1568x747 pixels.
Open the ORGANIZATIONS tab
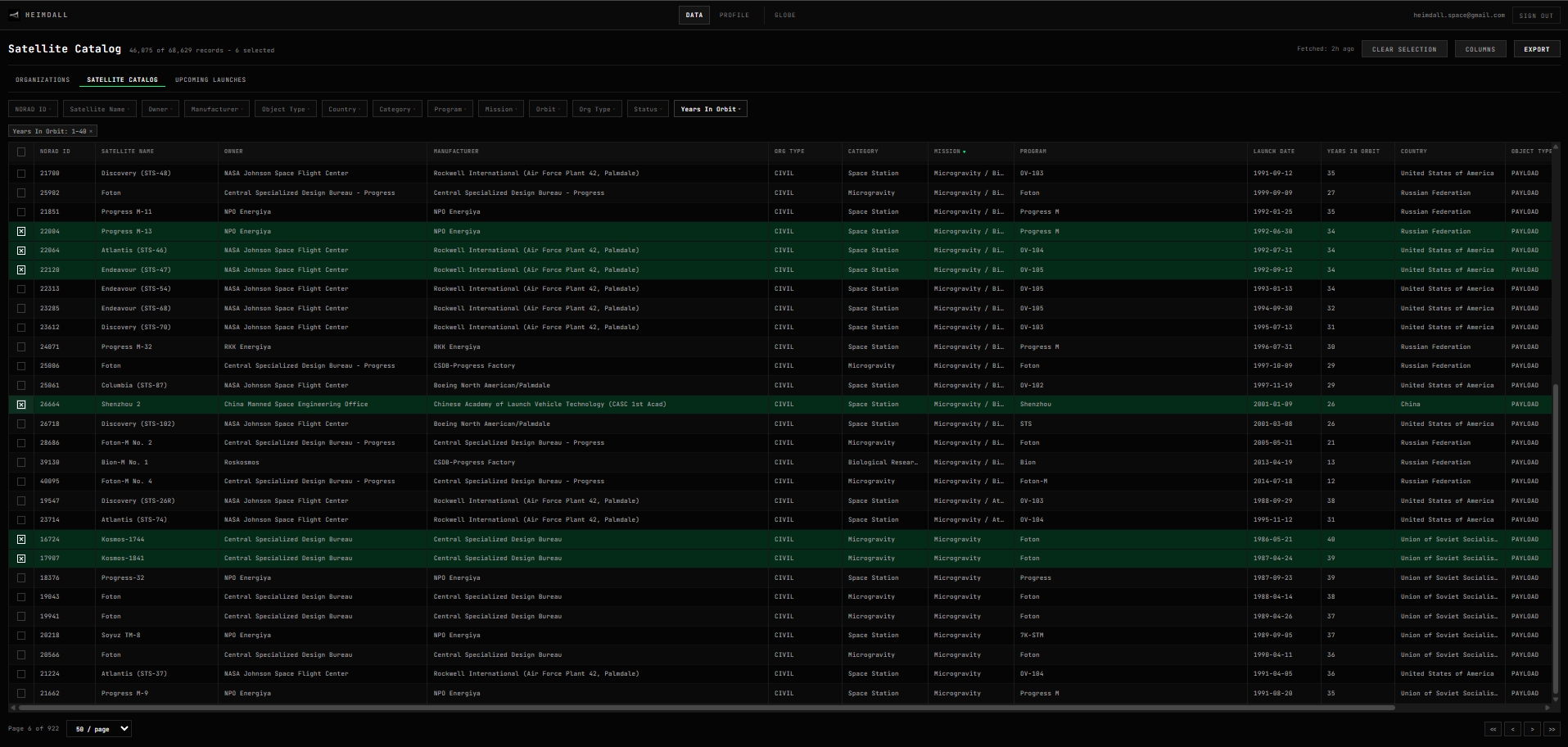[43, 79]
